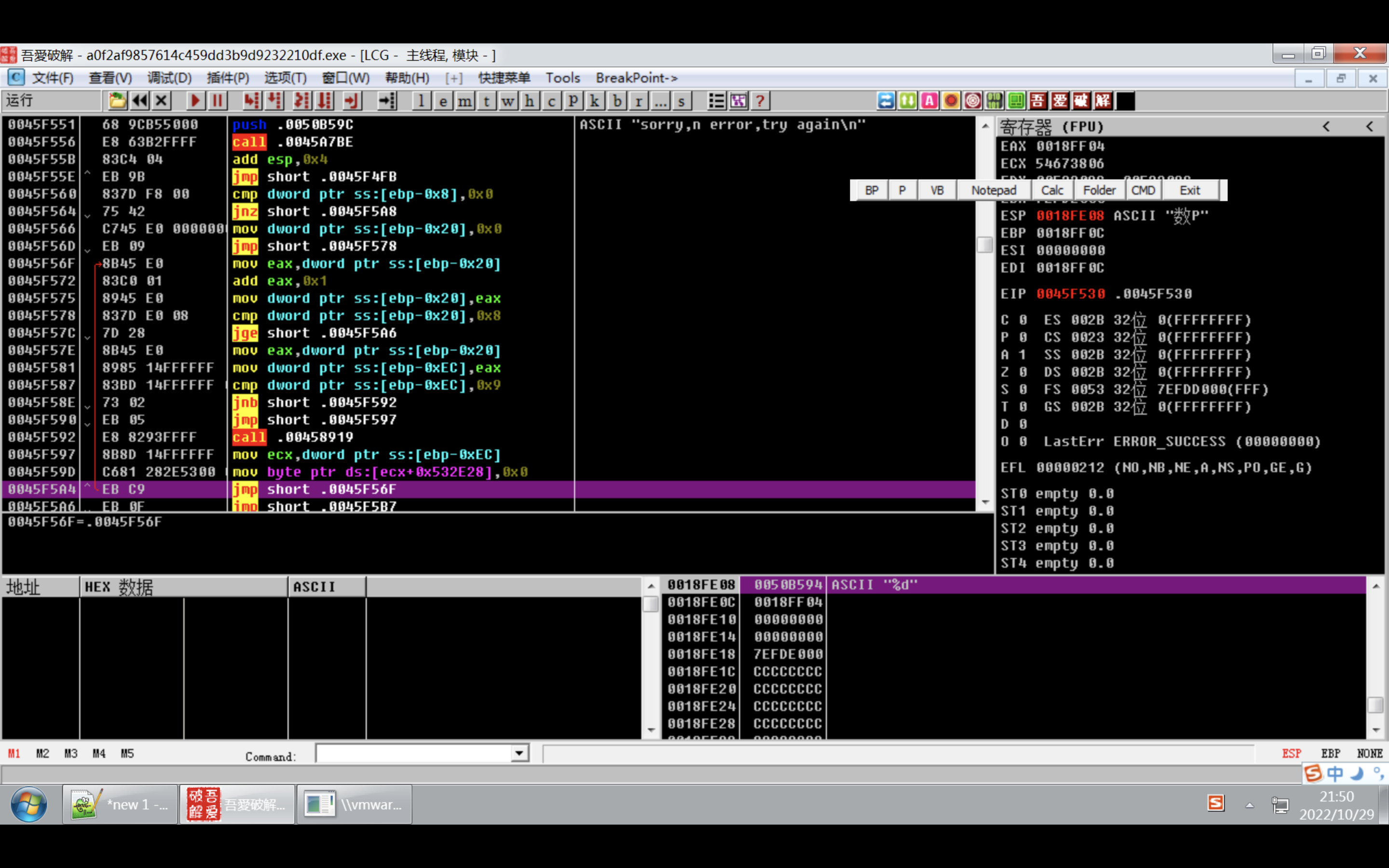Close the debugged program with X icon
The height and width of the screenshot is (868, 1389).
tap(162, 101)
